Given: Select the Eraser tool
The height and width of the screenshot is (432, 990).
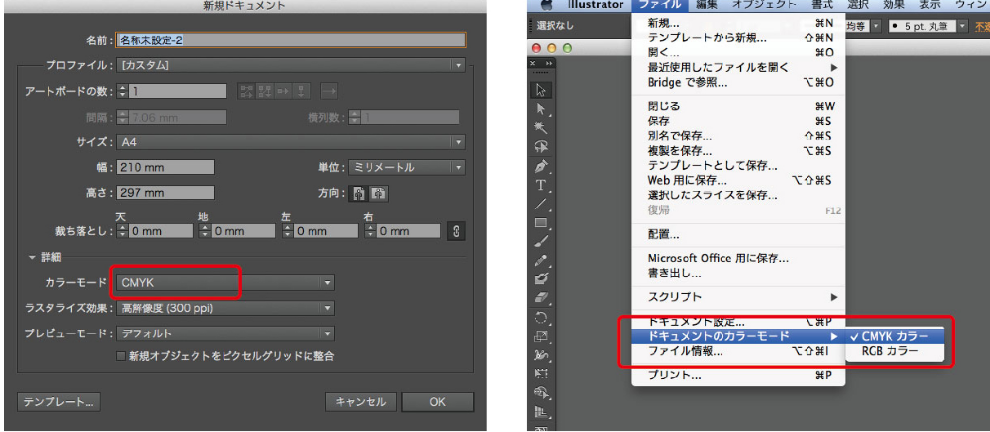Looking at the screenshot, I should coord(540,298).
